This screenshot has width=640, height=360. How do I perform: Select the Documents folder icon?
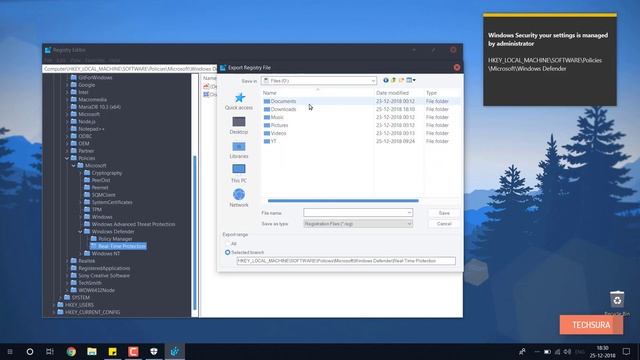tap(267, 101)
